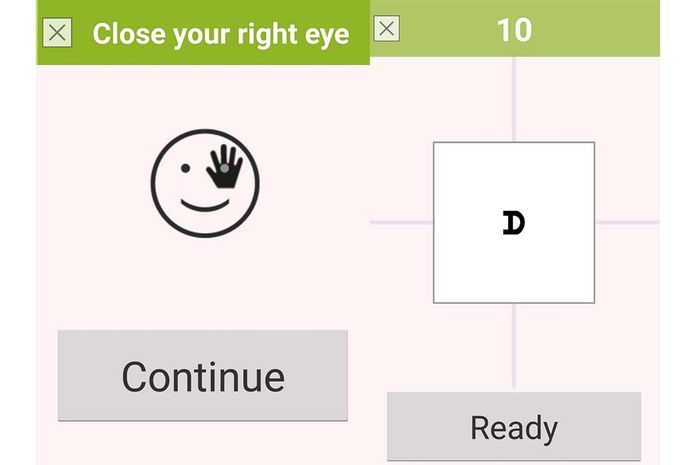Click the horizontal guide line right of box
Viewport: 700px width, 465px height.
click(x=628, y=222)
